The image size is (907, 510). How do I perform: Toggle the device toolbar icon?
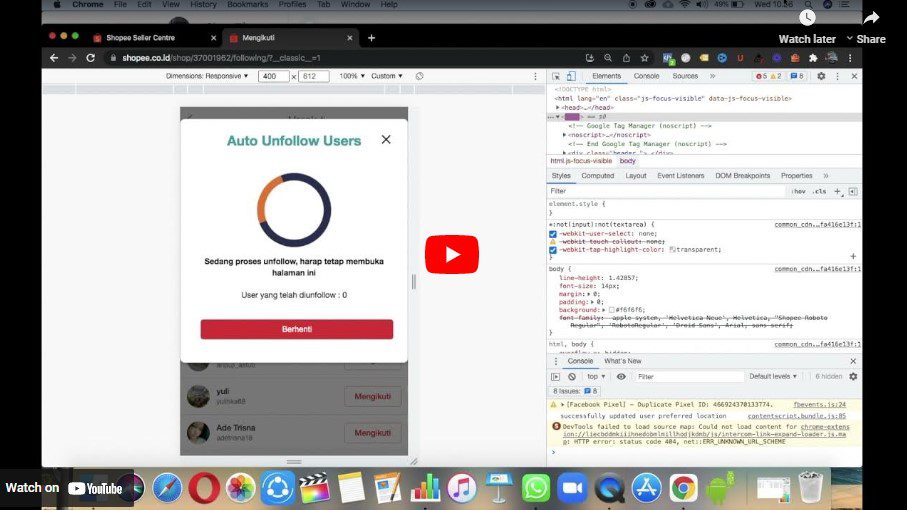[571, 76]
